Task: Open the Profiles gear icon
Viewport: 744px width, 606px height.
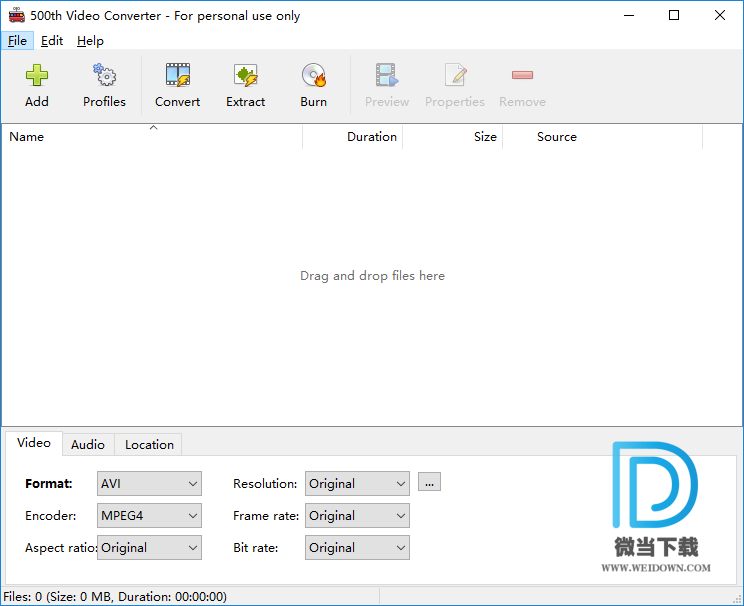Action: point(104,75)
